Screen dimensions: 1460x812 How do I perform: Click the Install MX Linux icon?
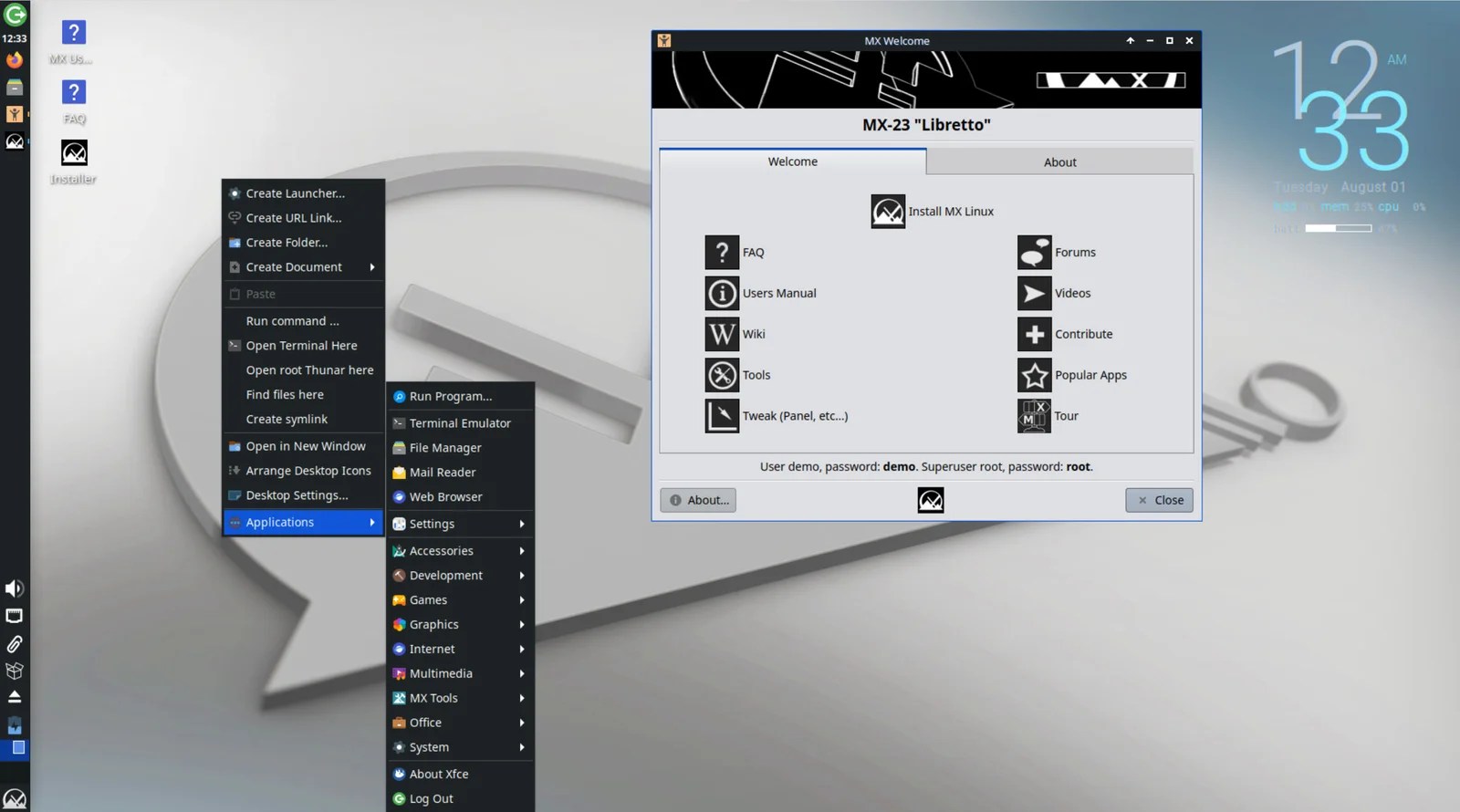[x=888, y=211]
